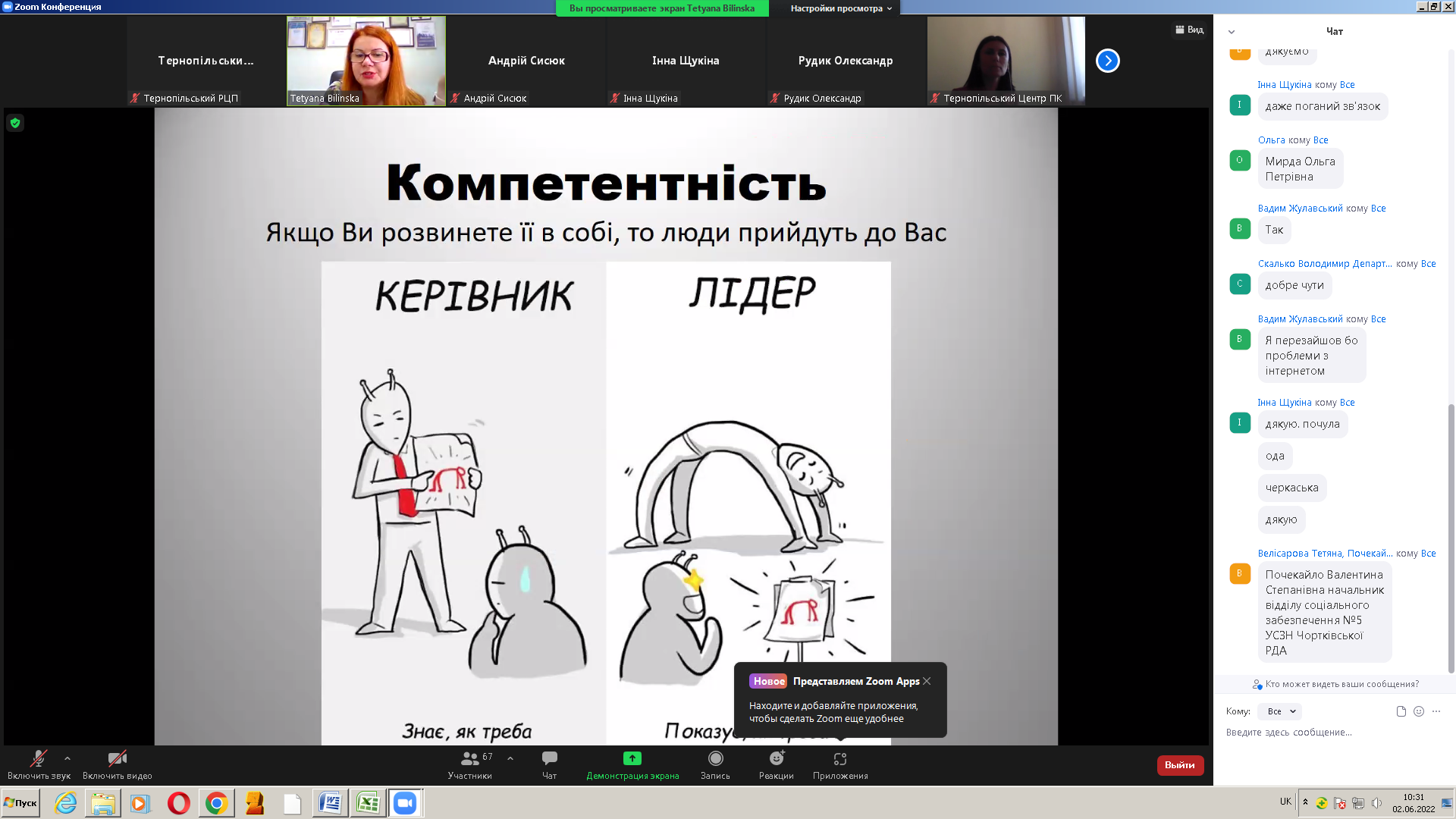Close the Zoom Apps popup
This screenshot has width=1456, height=819.
927,681
